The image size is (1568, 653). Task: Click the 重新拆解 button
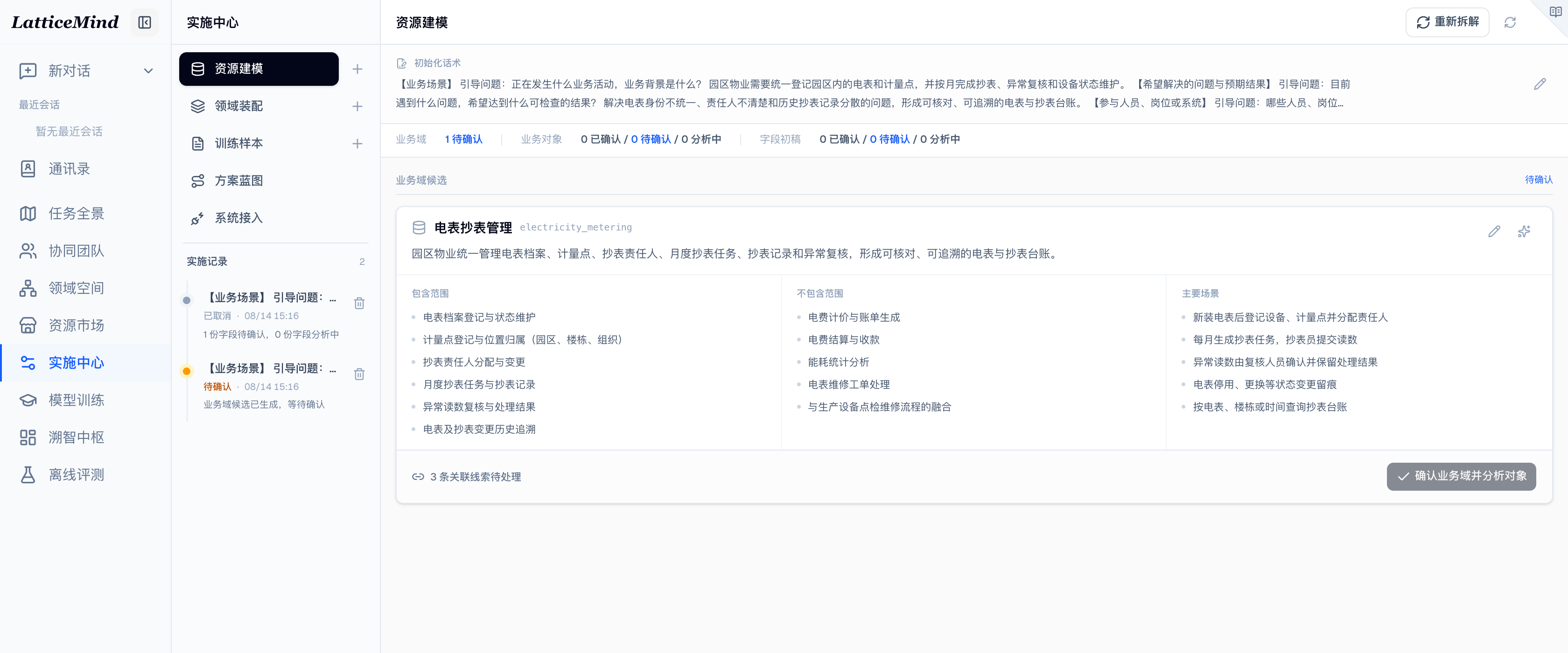[x=1447, y=22]
